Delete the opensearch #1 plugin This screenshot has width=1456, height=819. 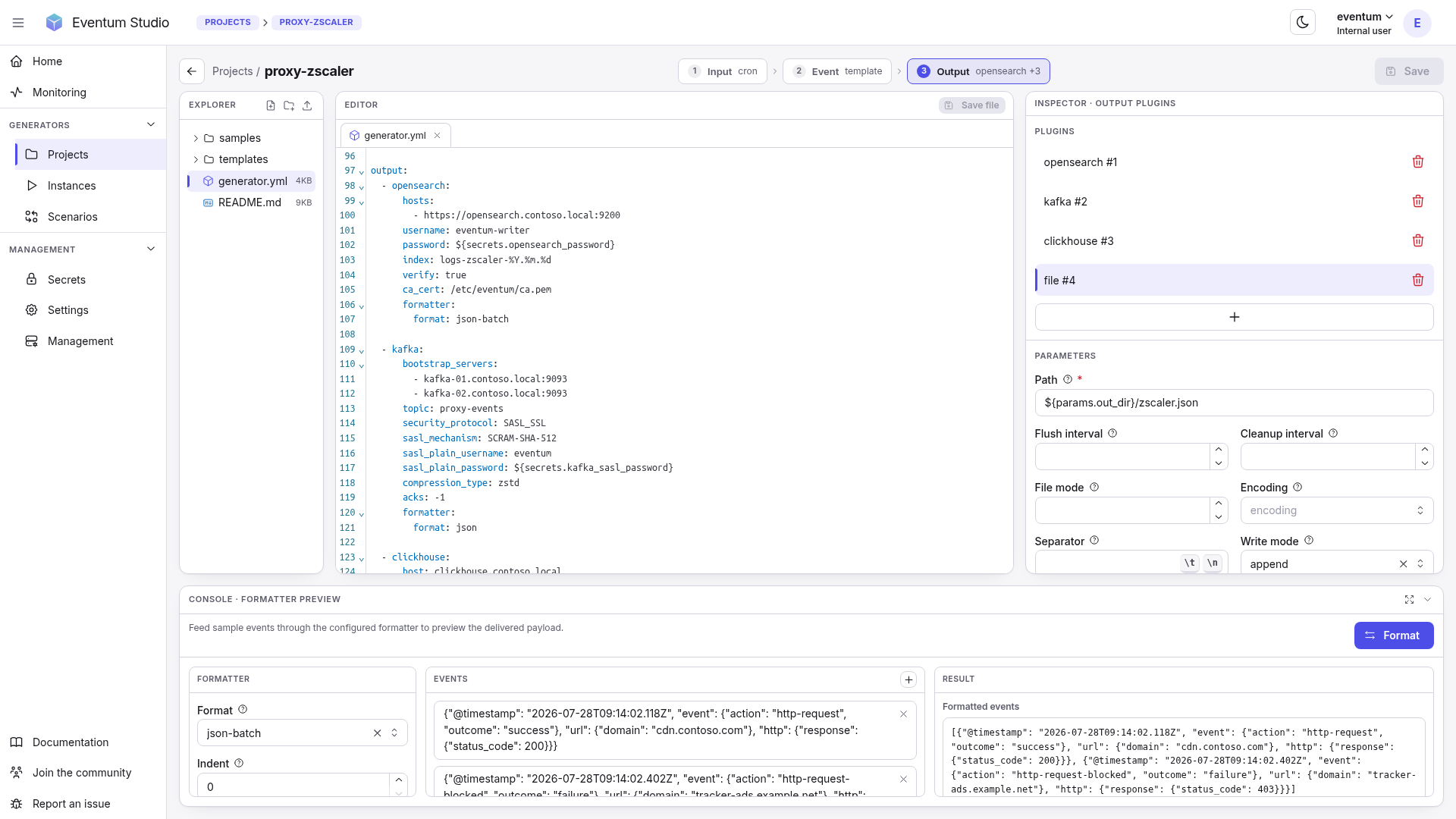pos(1417,162)
